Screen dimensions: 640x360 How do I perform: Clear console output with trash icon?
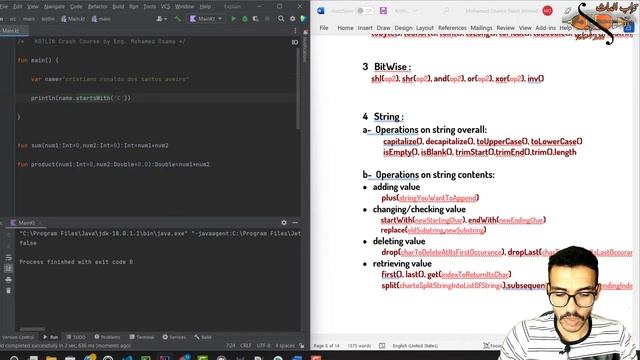click(8, 291)
